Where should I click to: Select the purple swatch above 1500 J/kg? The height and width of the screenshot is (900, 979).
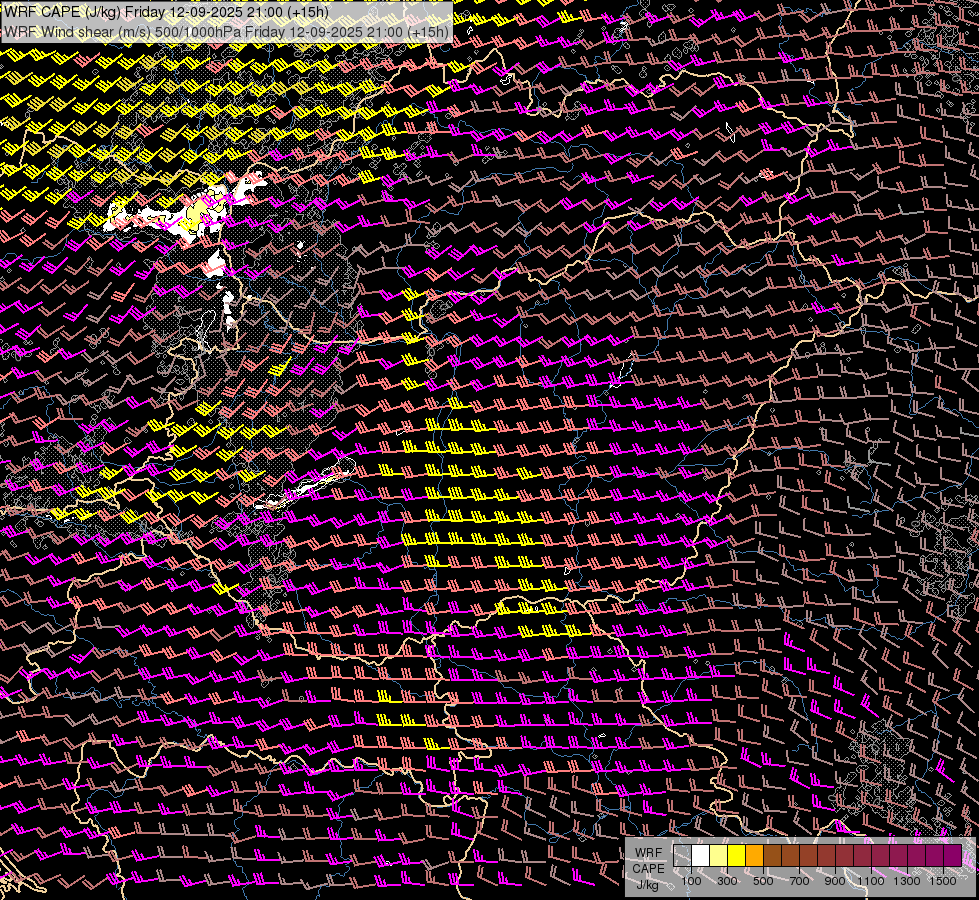click(x=953, y=856)
